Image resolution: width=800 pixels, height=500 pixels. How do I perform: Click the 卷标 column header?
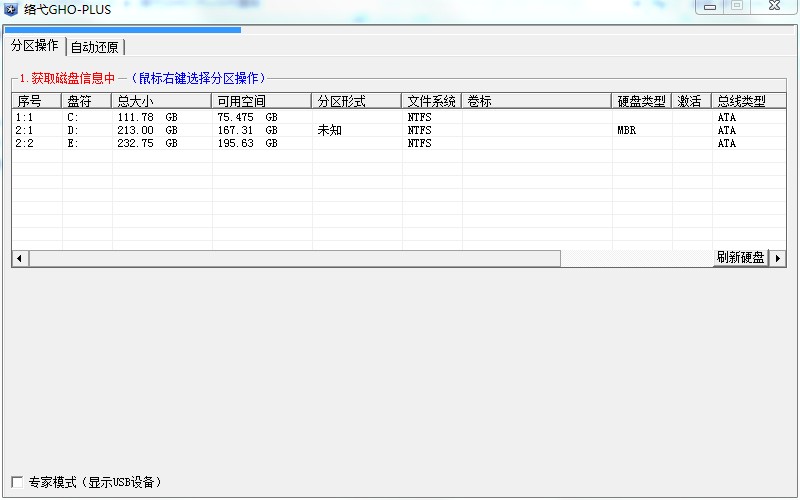pyautogui.click(x=536, y=101)
